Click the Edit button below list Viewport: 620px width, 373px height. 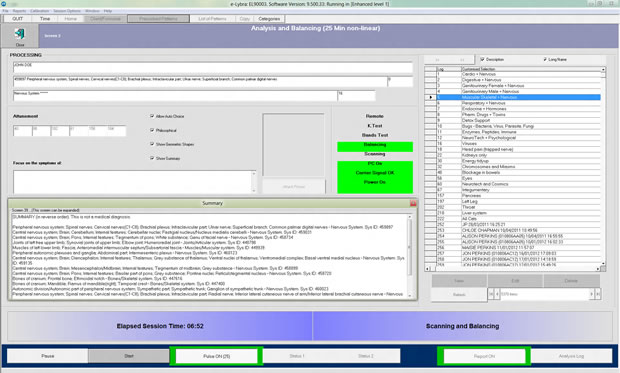point(515,281)
